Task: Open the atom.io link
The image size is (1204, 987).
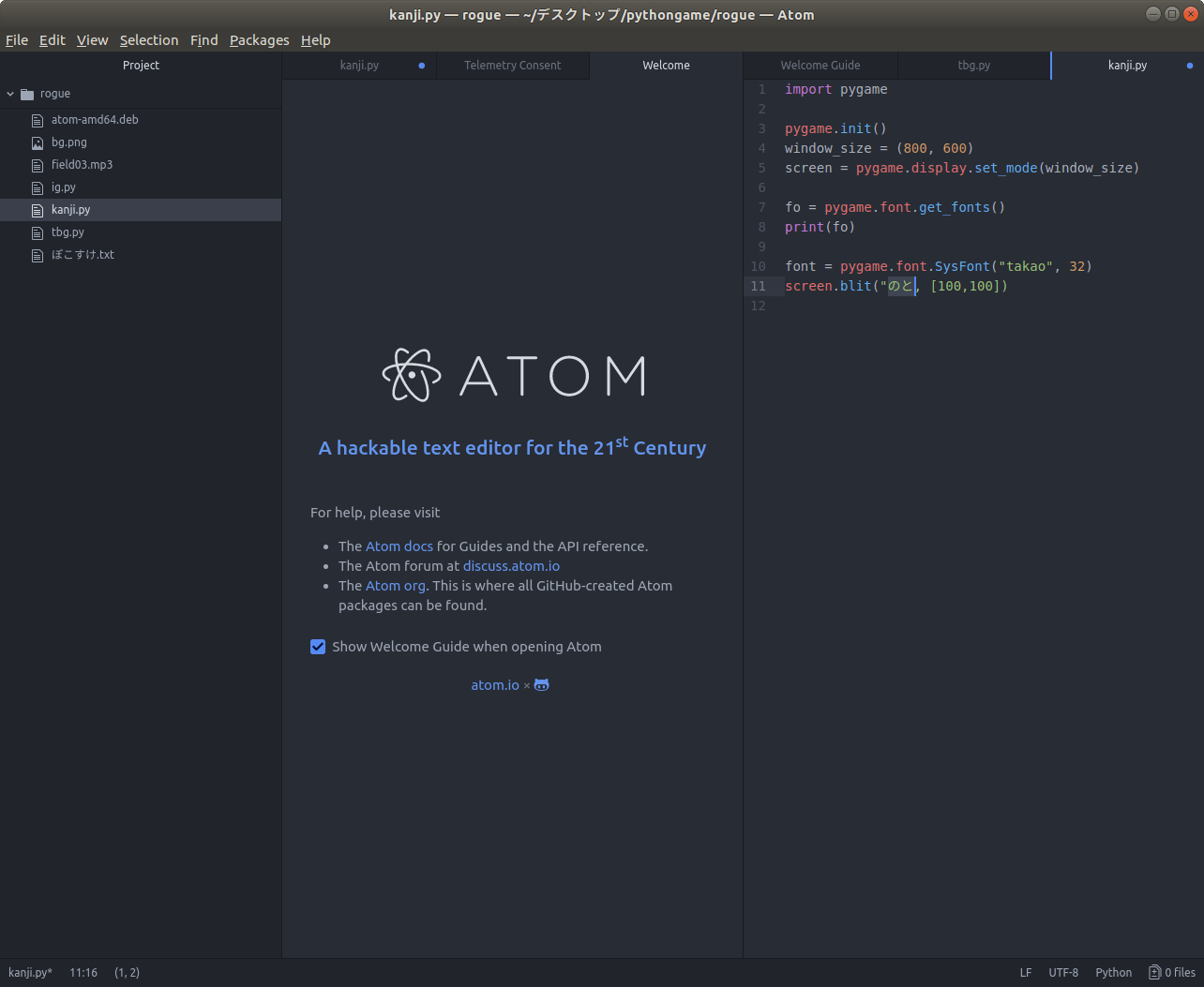Action: point(495,685)
